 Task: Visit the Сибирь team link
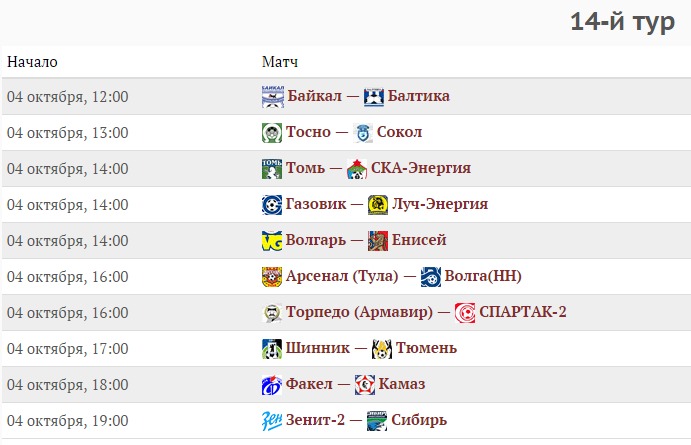coord(419,421)
